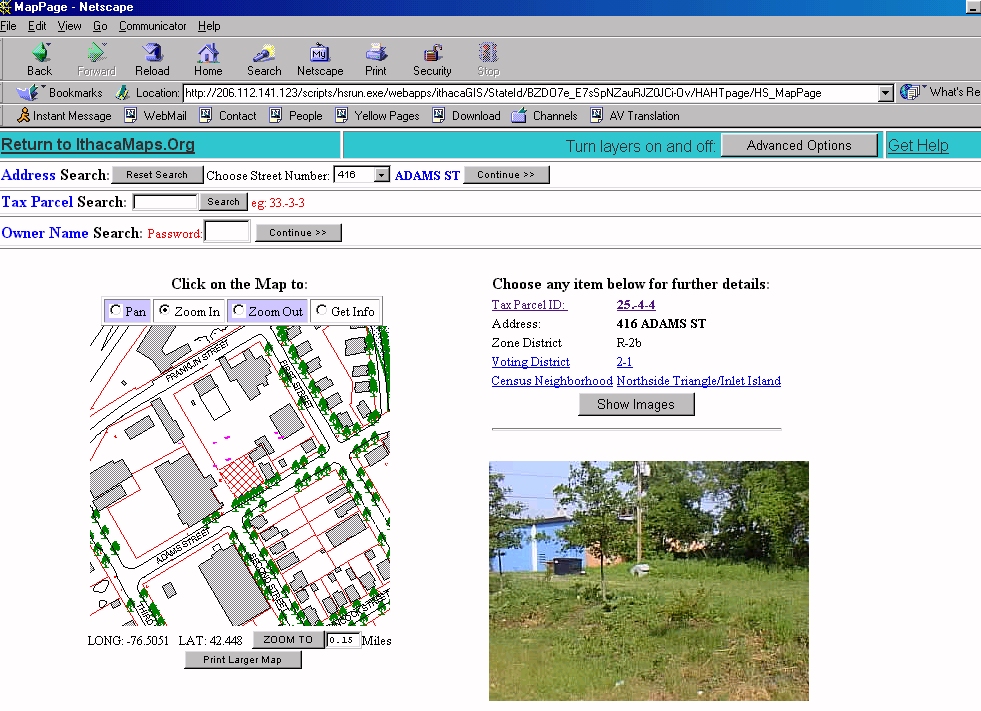981x711 pixels.
Task: Follow the Return to IthacaMaps.Org link
Action: 98,145
